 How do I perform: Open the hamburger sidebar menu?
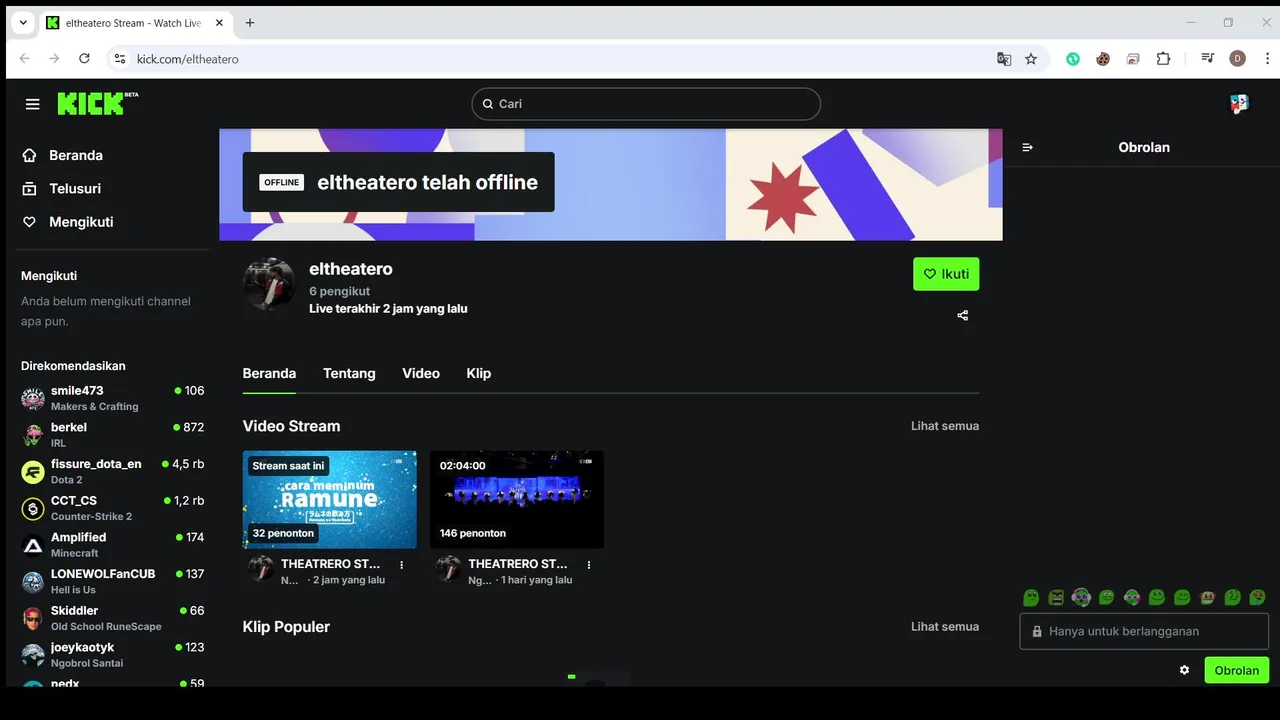pyautogui.click(x=33, y=104)
